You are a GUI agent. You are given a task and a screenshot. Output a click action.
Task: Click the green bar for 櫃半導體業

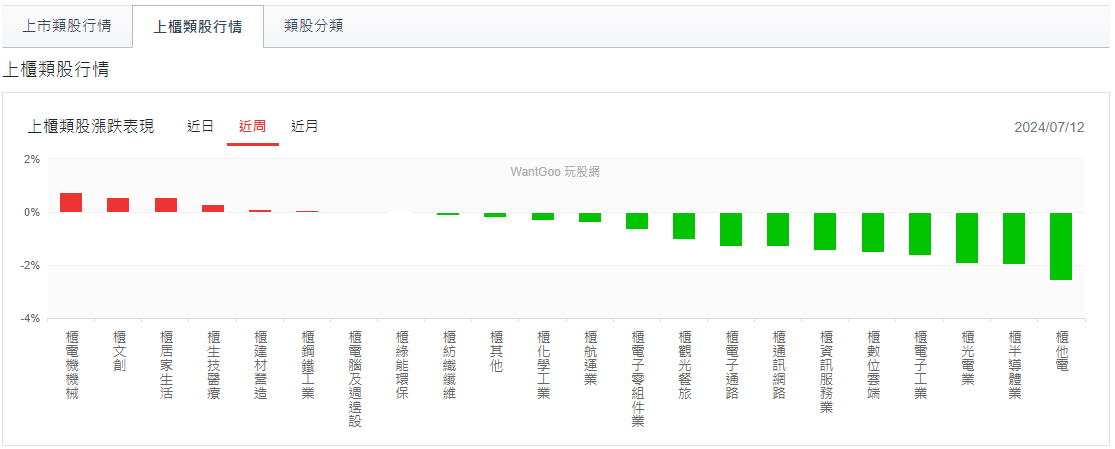(1014, 238)
